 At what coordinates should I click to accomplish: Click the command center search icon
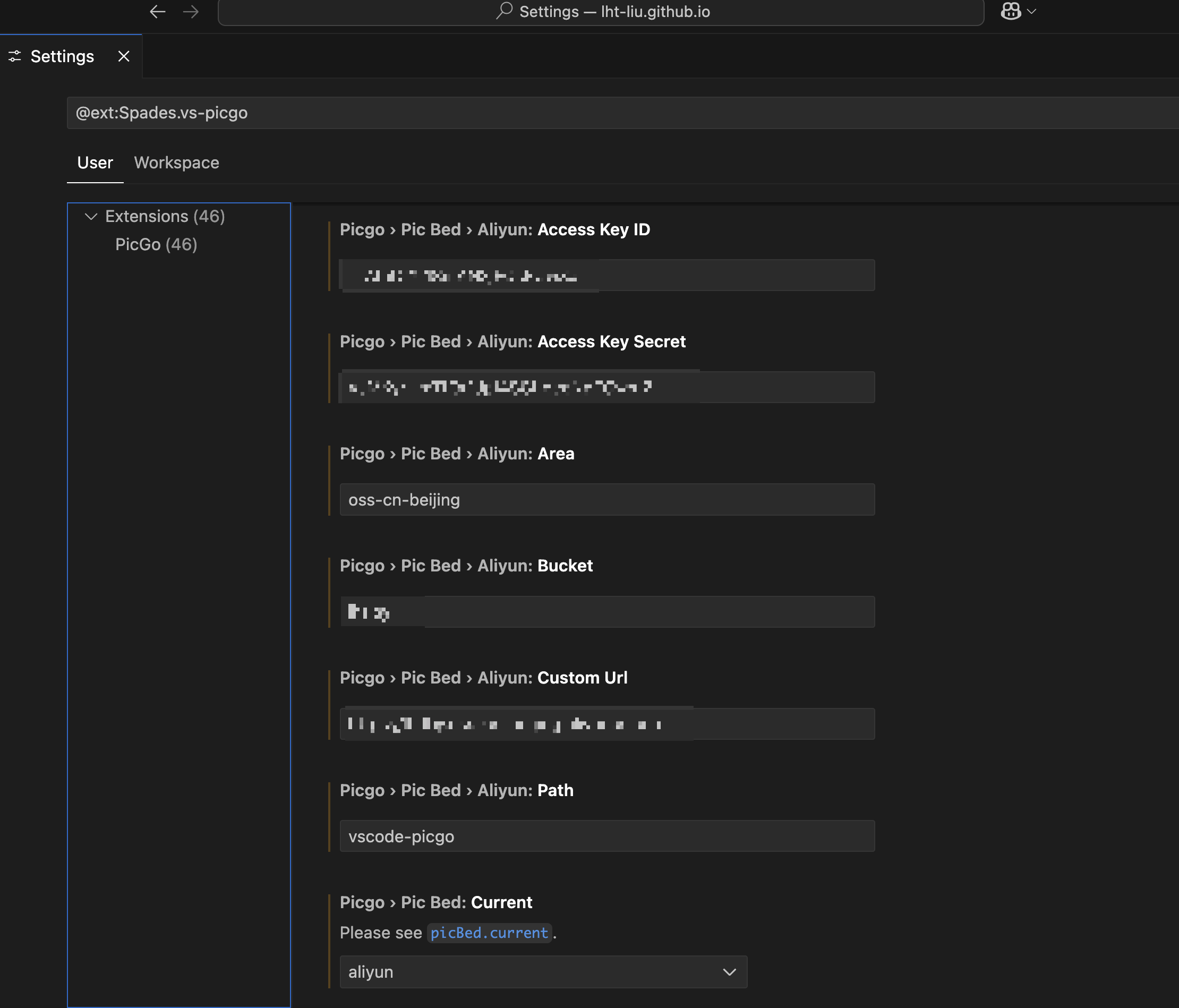pyautogui.click(x=504, y=11)
